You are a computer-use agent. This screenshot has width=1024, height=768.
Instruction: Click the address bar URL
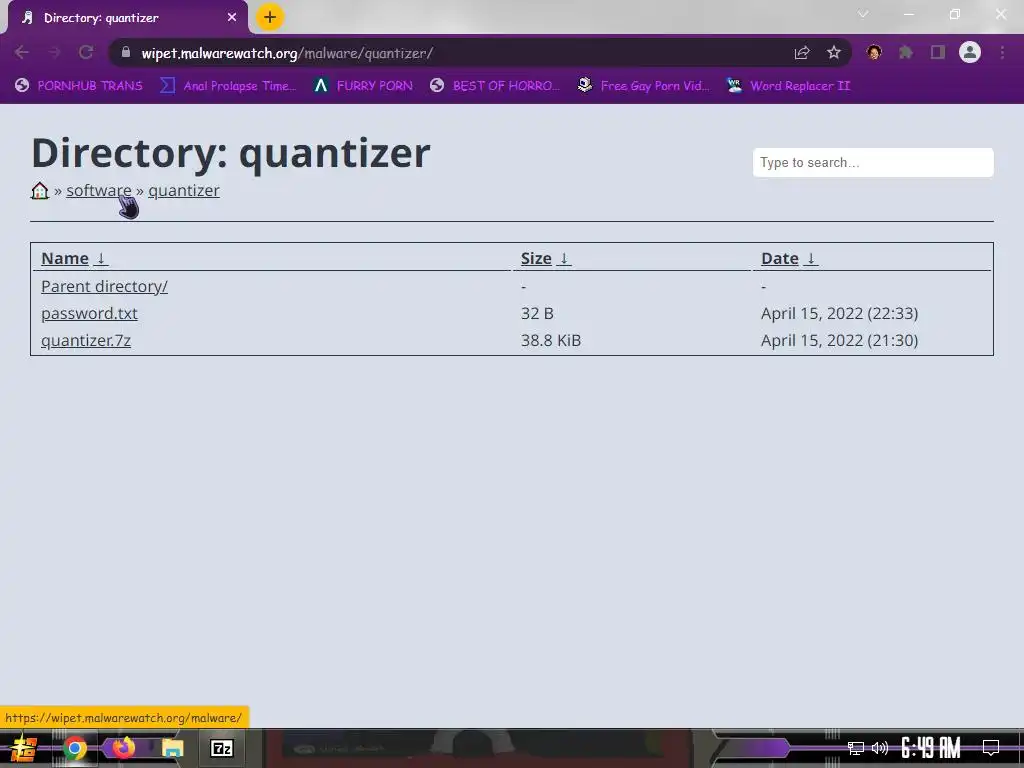pos(287,54)
